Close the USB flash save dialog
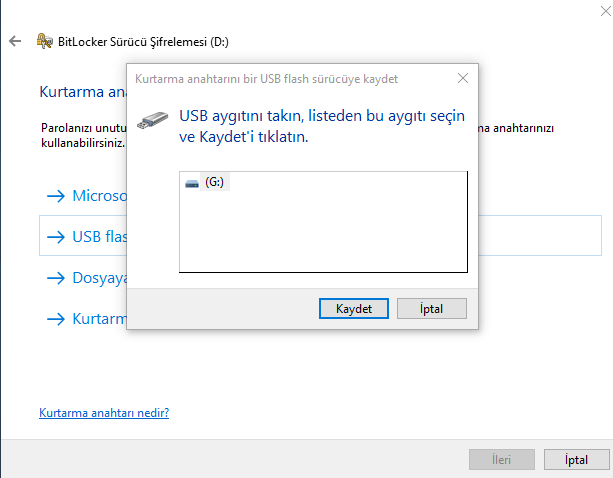This screenshot has width=613, height=478. coord(462,78)
